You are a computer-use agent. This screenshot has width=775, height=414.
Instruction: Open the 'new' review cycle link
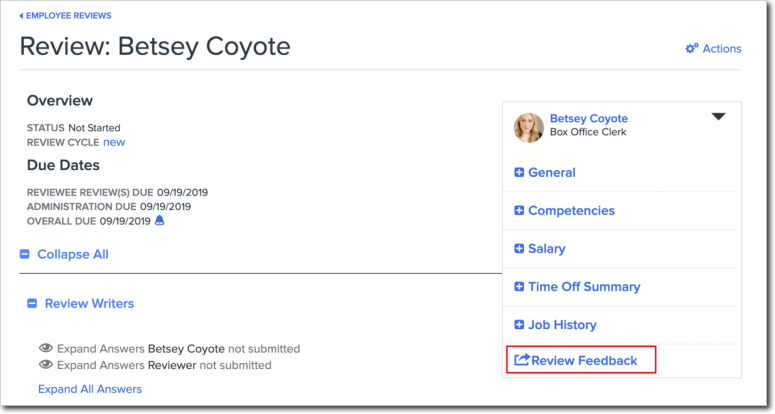114,142
